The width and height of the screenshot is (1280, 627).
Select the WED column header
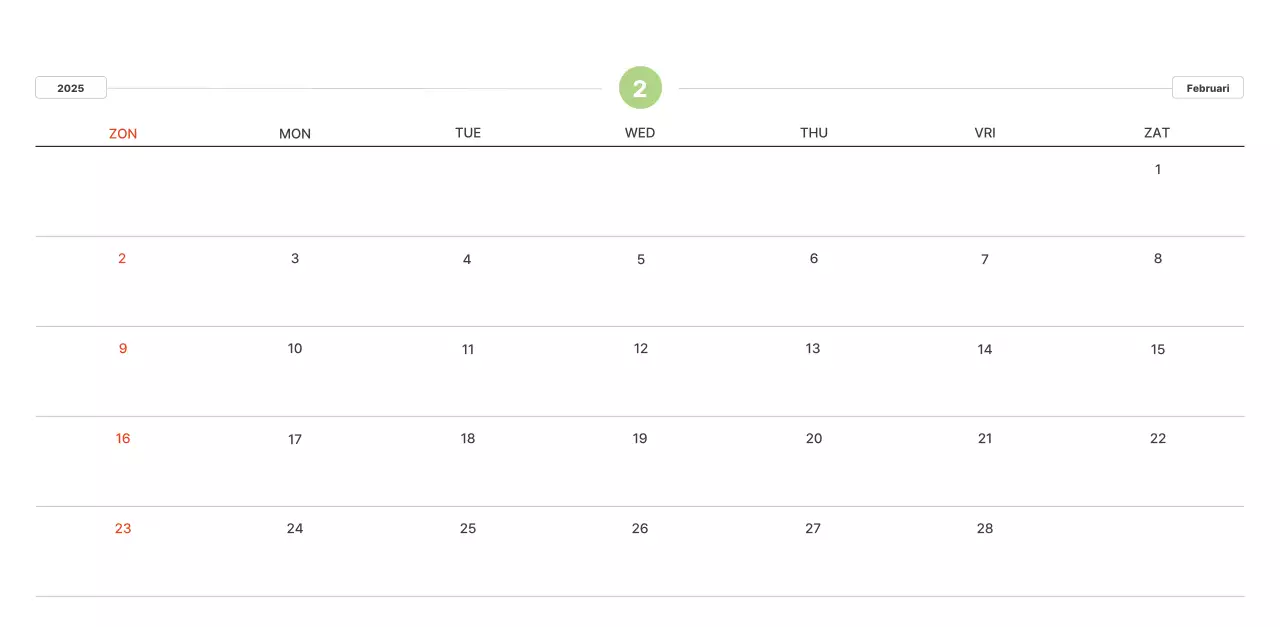[640, 133]
